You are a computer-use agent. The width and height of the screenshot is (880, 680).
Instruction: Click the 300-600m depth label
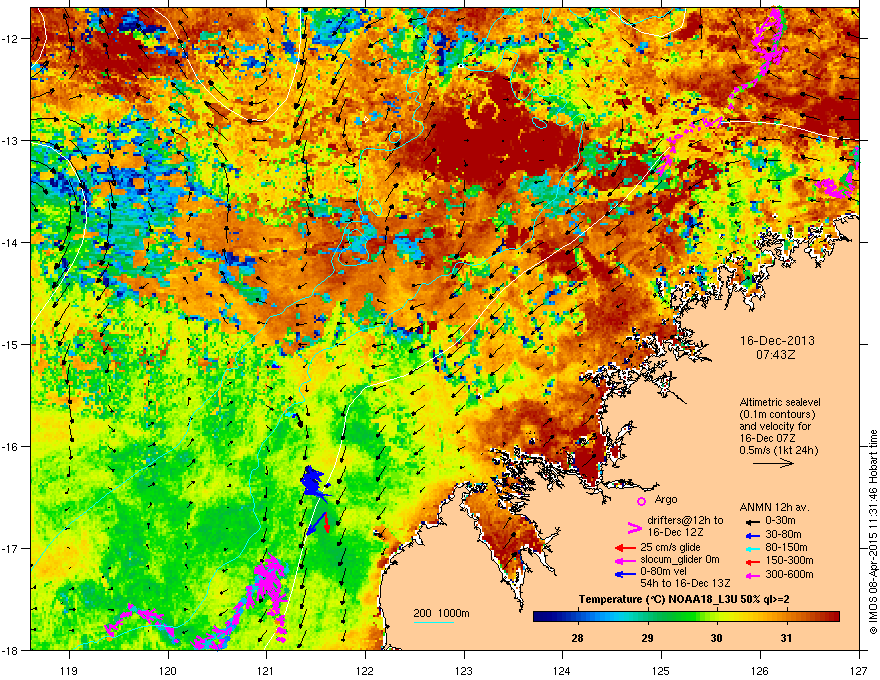point(789,574)
